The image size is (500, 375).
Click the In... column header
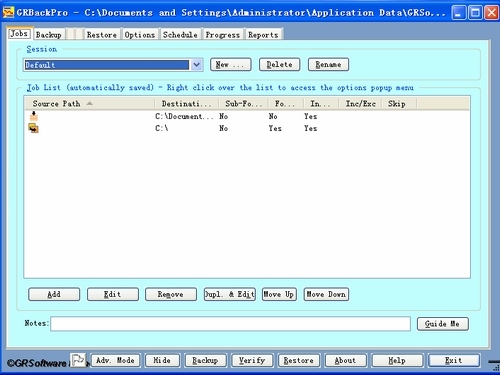(x=321, y=104)
